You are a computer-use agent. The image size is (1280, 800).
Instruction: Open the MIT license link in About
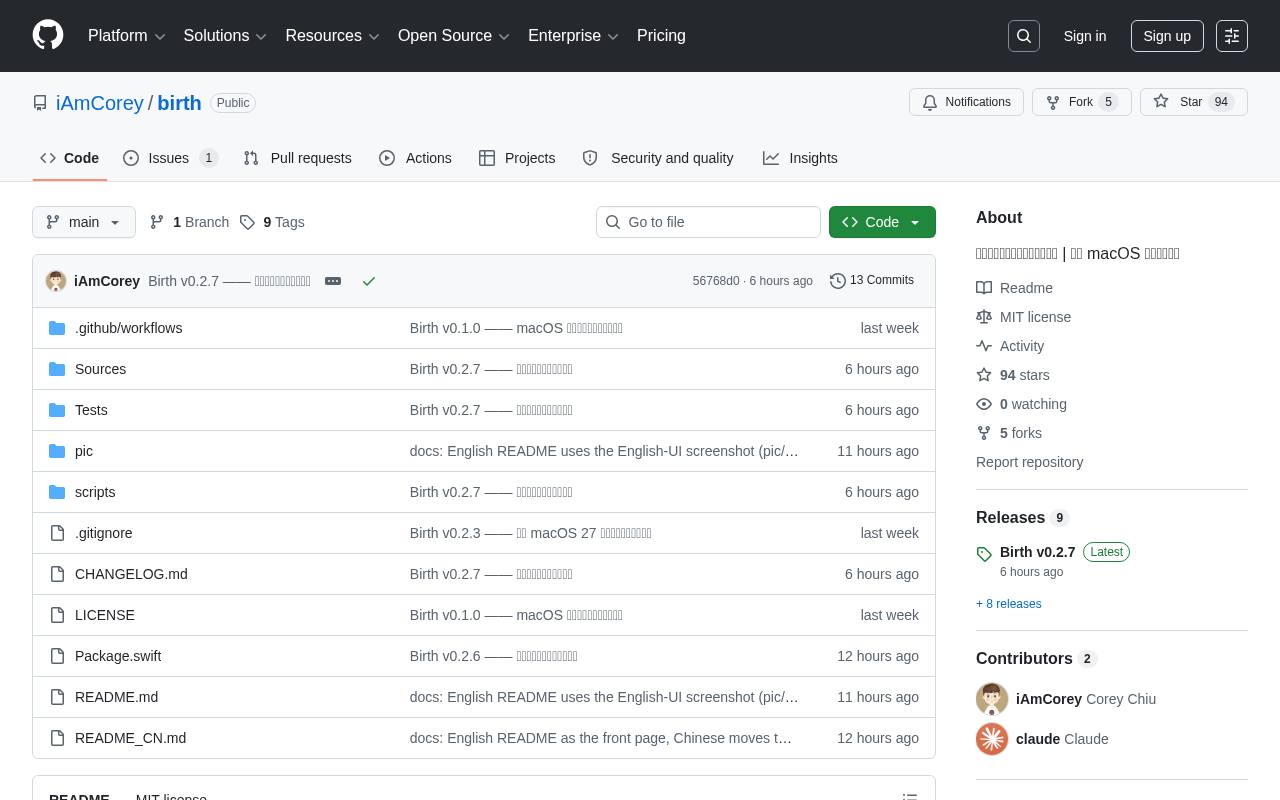click(x=1023, y=317)
